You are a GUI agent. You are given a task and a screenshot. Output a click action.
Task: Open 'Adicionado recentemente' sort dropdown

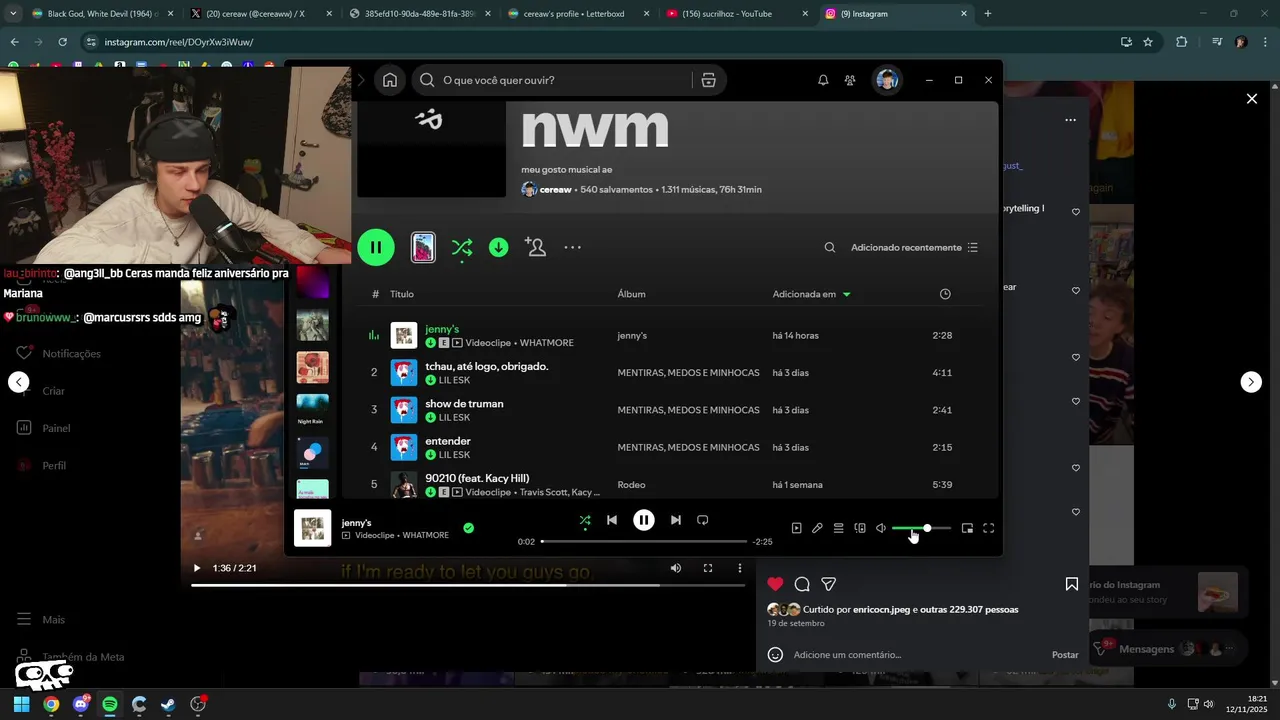(914, 247)
